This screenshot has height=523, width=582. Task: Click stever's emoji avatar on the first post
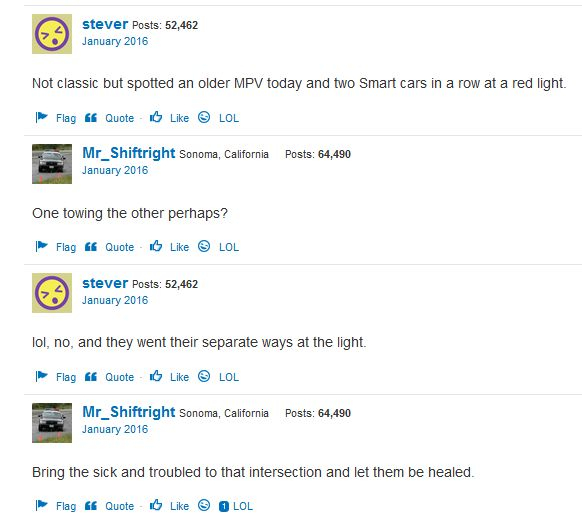point(52,34)
